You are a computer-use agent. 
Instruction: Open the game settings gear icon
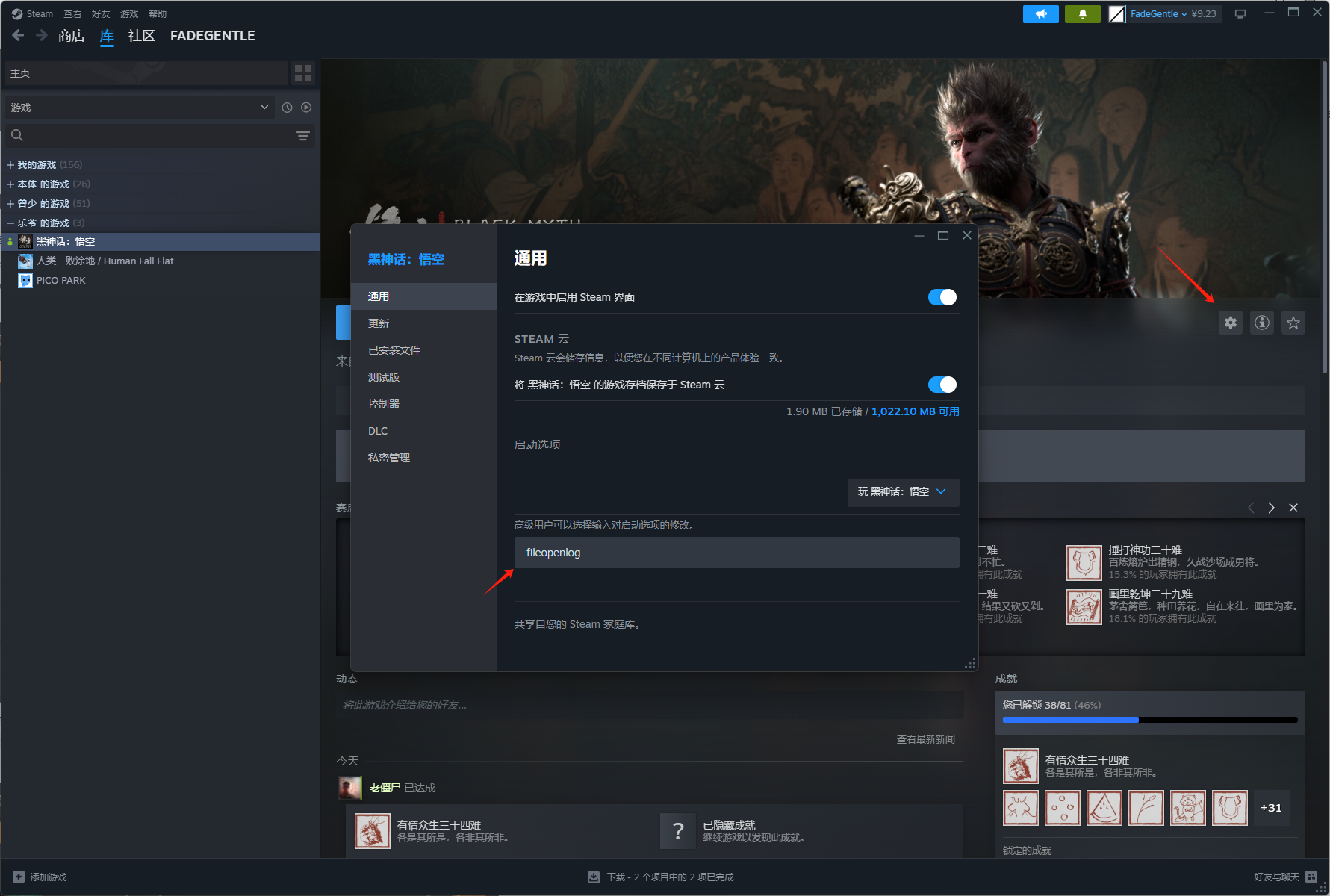(x=1231, y=323)
